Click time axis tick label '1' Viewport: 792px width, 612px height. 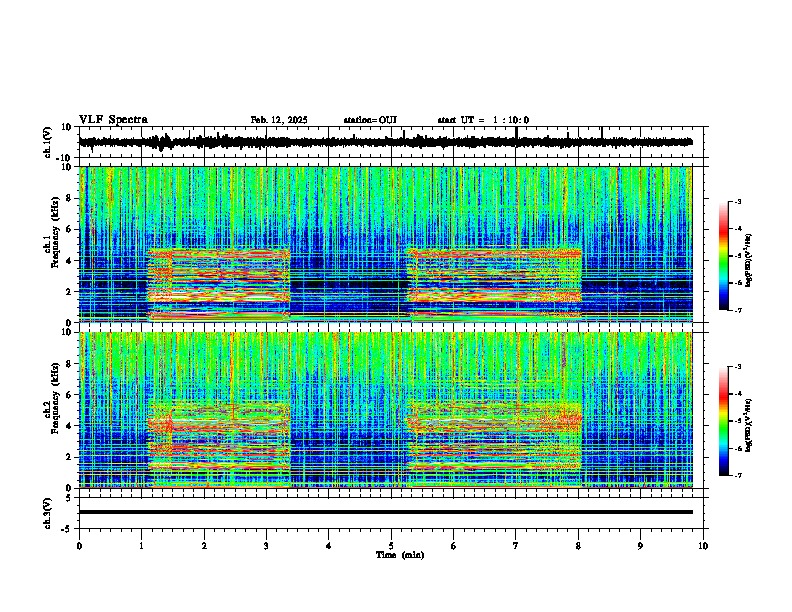pos(141,546)
